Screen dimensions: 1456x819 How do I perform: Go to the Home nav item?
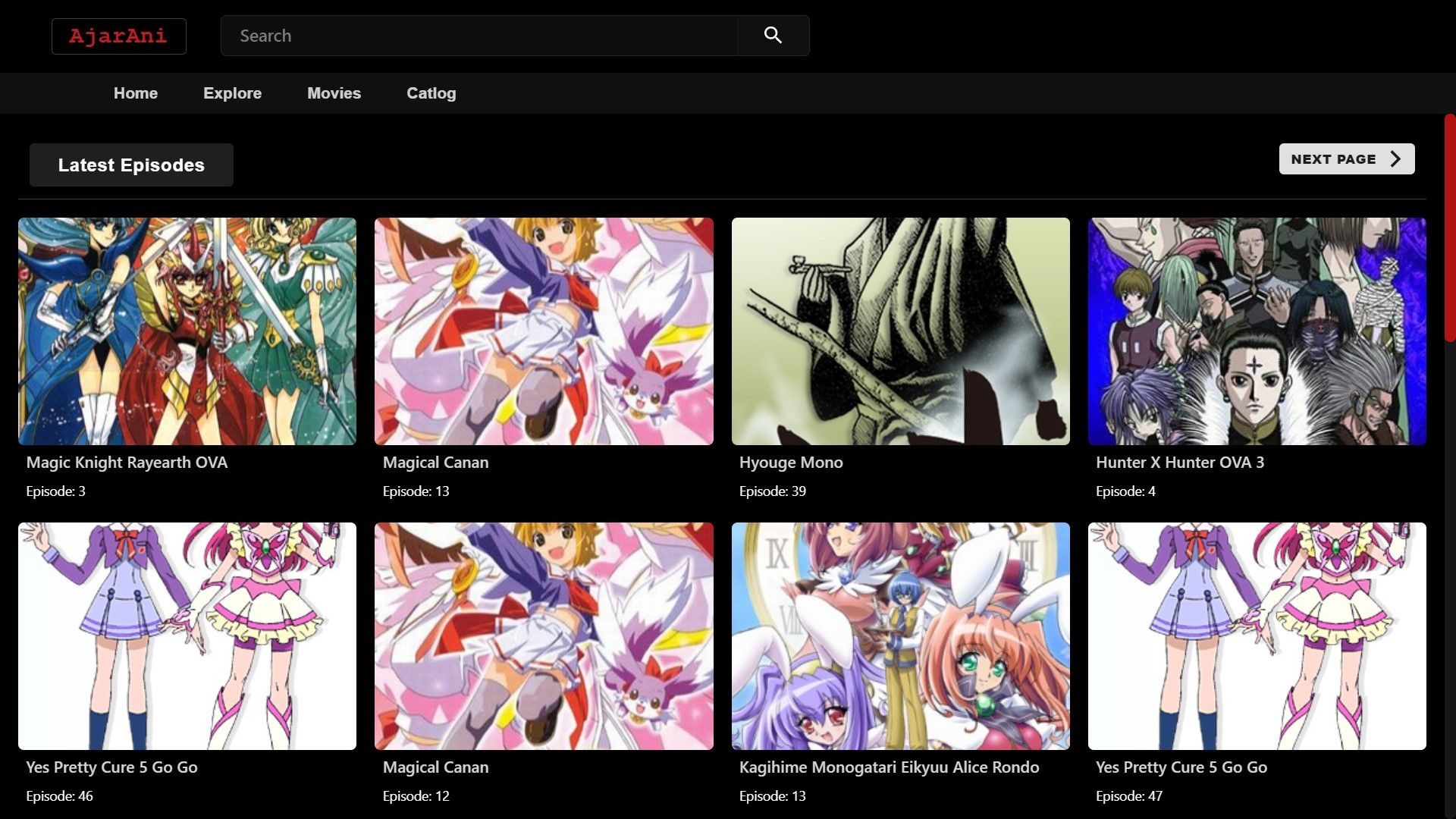pos(136,93)
